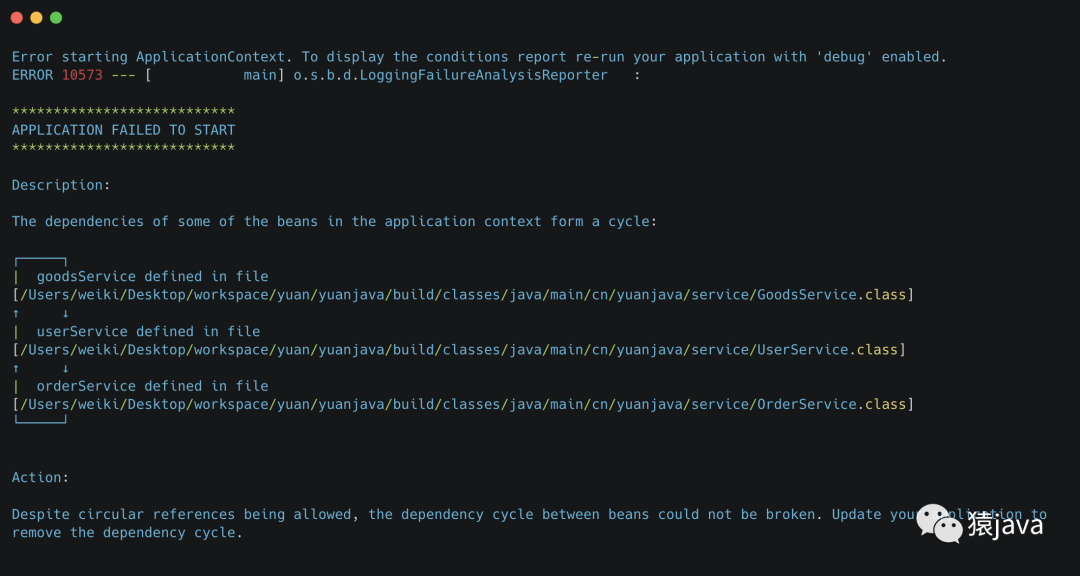
Task: Click the red close window button
Action: pos(17,18)
